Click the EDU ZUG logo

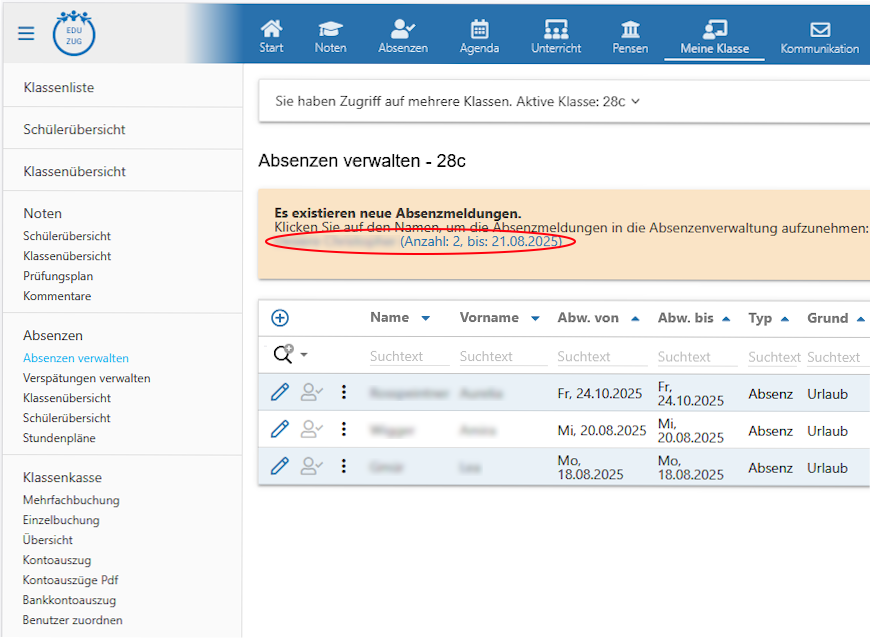pos(74,34)
